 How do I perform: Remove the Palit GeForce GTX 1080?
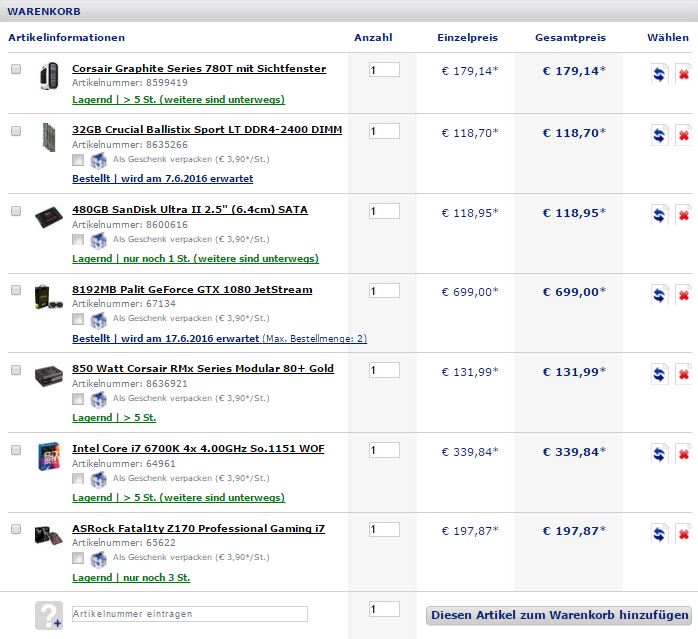pyautogui.click(x=683, y=294)
